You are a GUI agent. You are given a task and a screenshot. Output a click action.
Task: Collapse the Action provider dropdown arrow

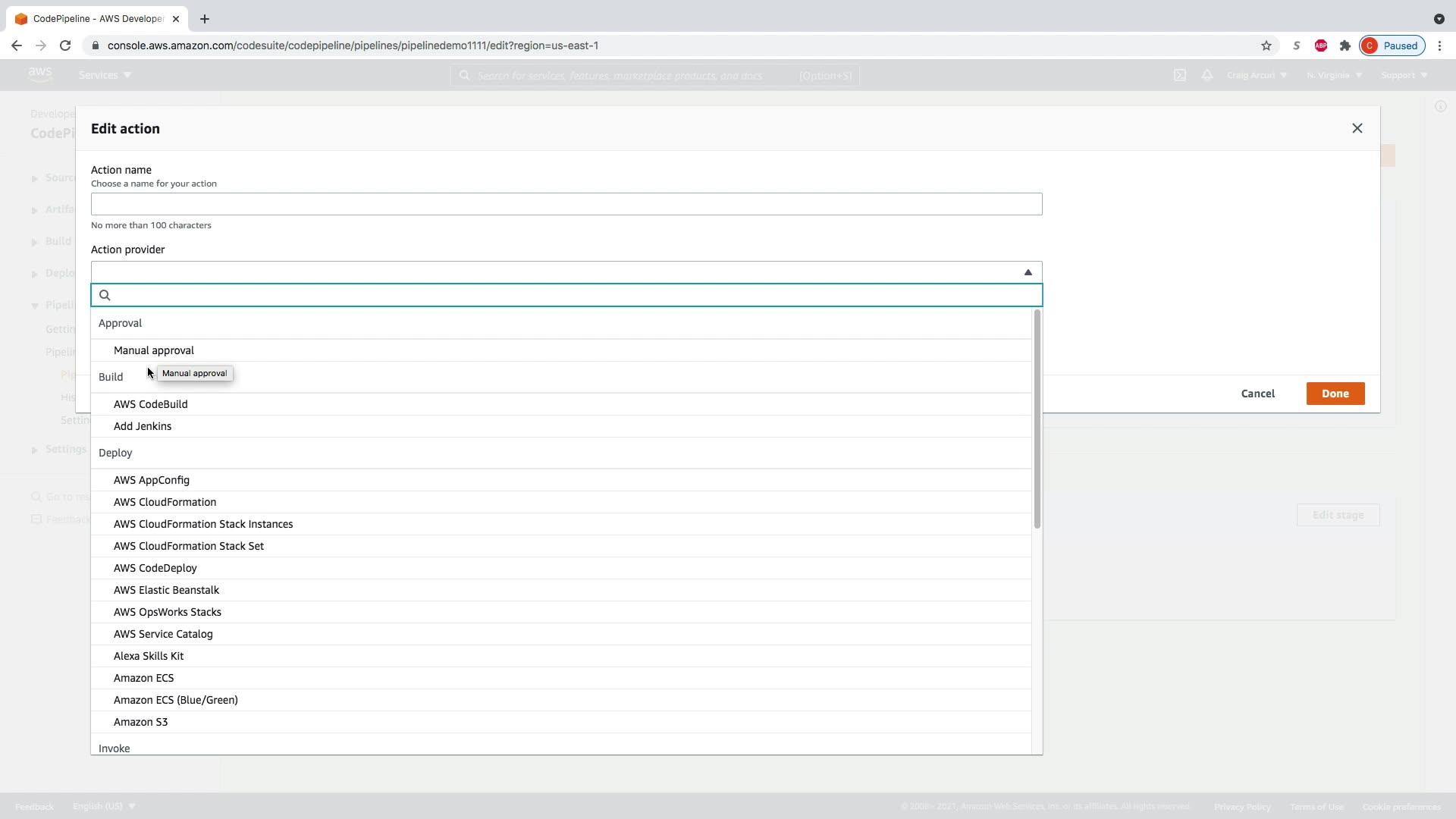coord(1028,272)
